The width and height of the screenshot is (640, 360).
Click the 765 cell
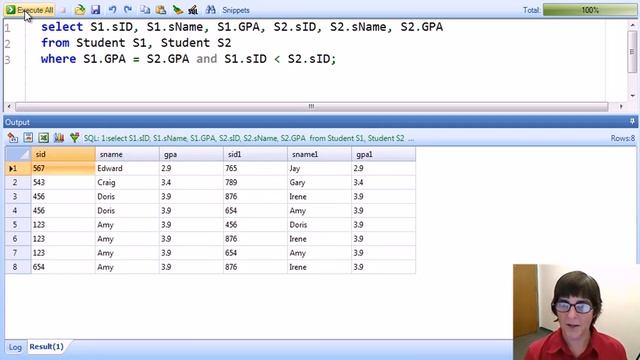(255, 168)
